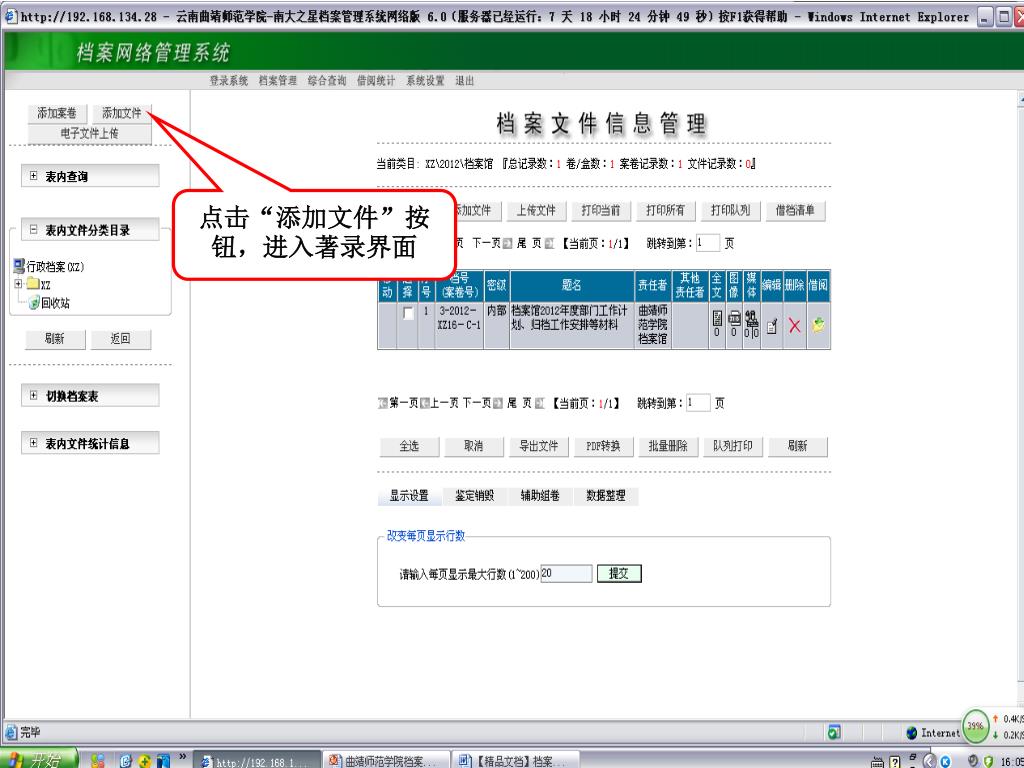Click the Internet zone globe in status bar

coord(912,733)
